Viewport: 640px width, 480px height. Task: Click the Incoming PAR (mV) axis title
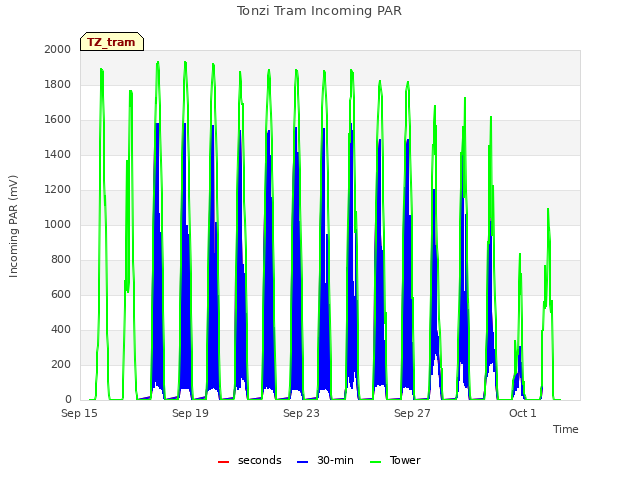[13, 226]
